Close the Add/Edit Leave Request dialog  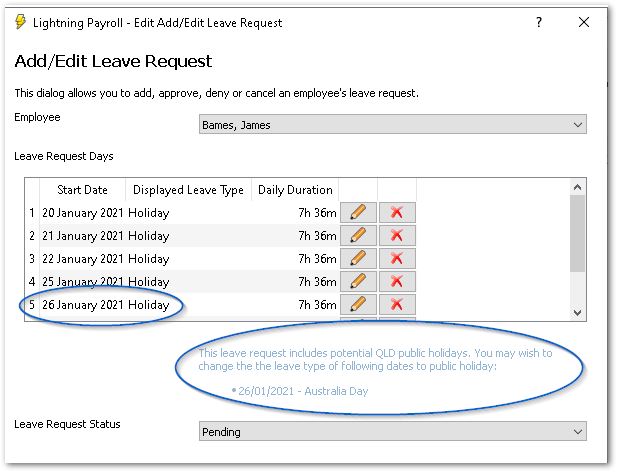[584, 22]
